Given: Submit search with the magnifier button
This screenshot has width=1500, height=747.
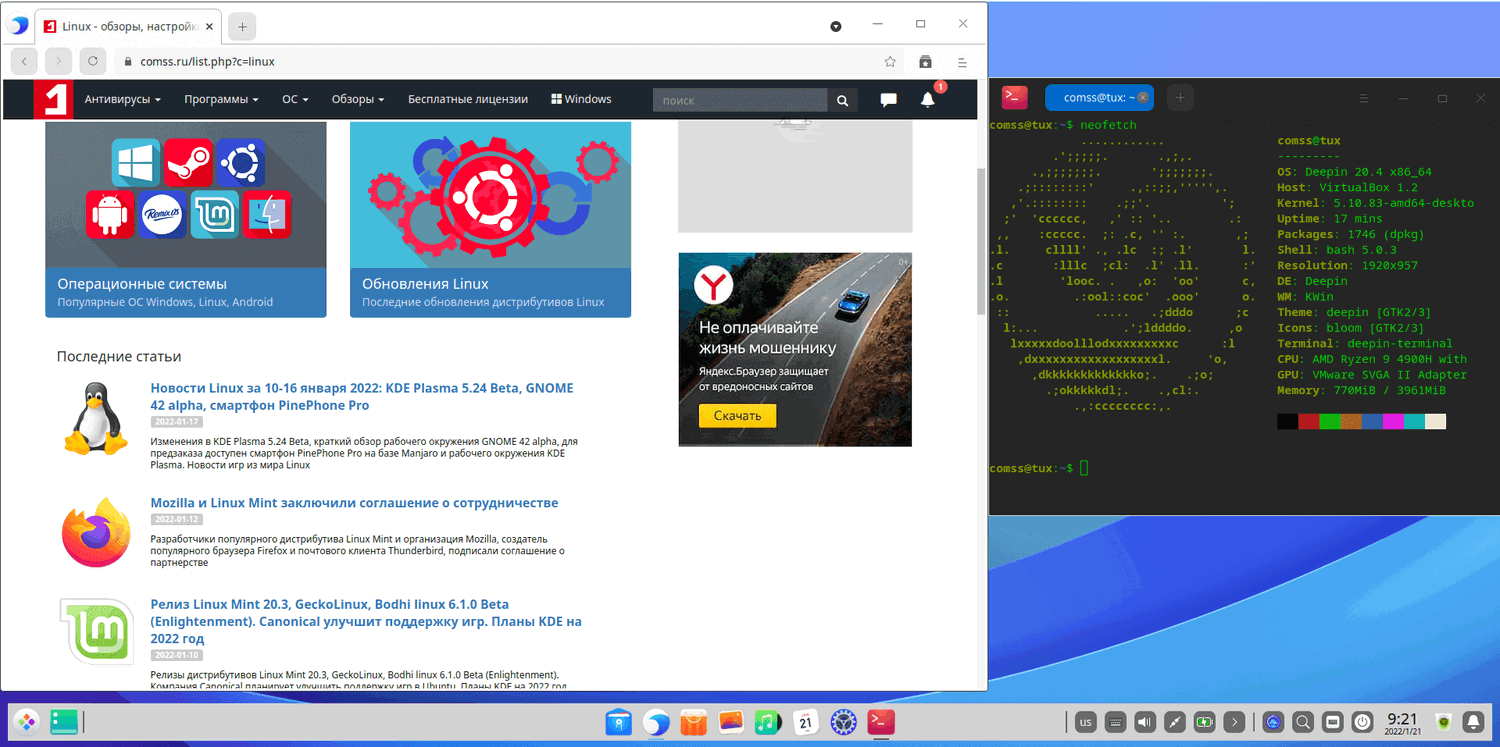Looking at the screenshot, I should click(x=843, y=100).
